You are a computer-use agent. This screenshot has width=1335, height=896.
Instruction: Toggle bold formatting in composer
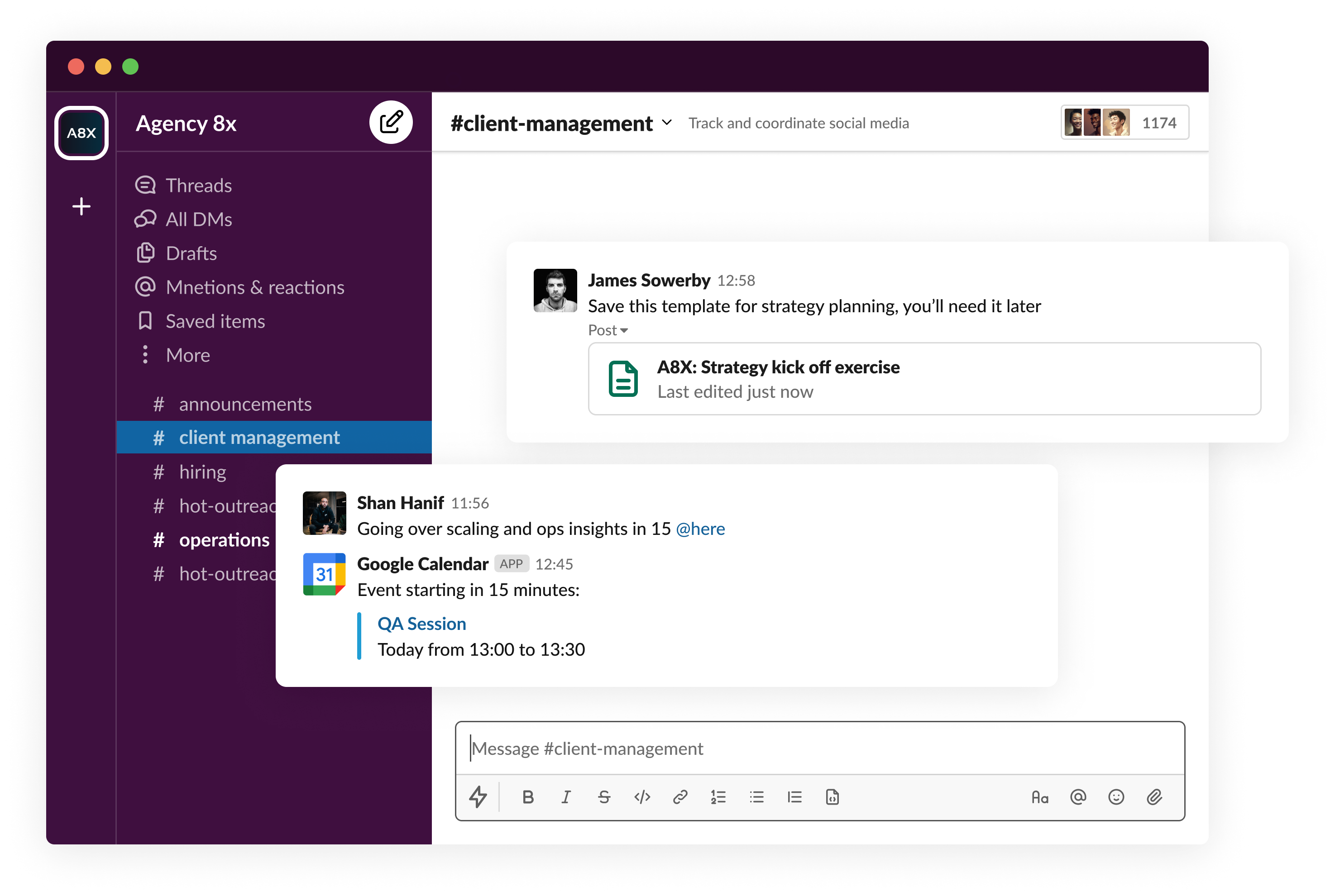coord(528,796)
